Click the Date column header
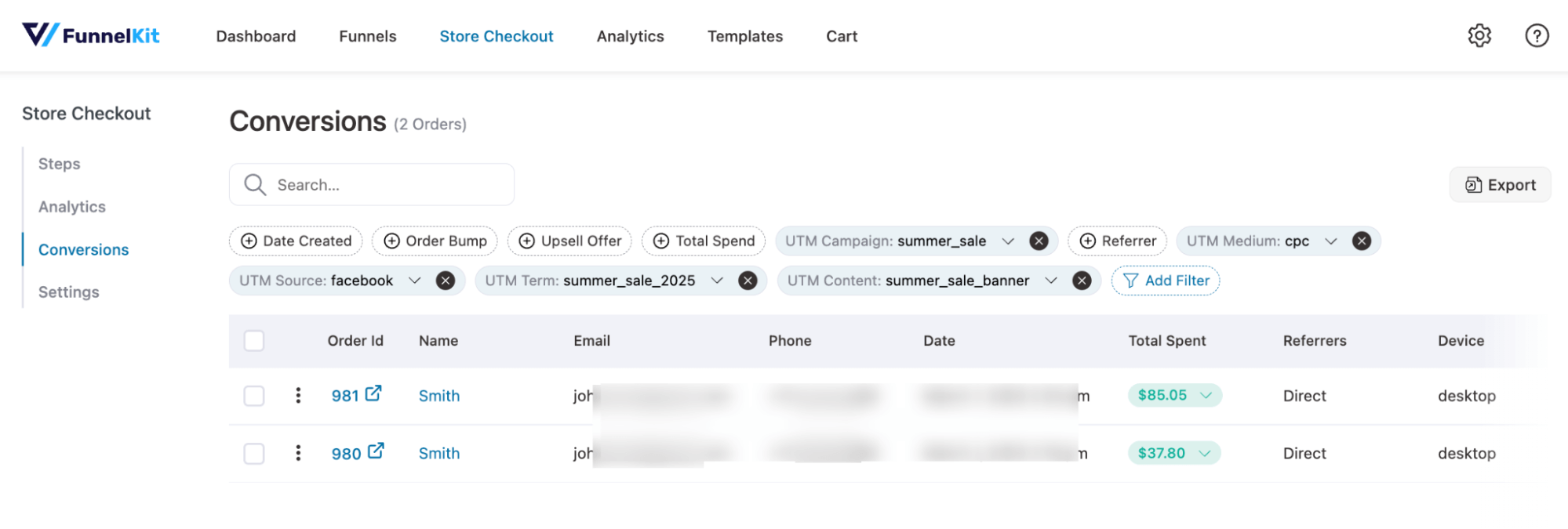Image resolution: width=1568 pixels, height=529 pixels. click(x=939, y=341)
